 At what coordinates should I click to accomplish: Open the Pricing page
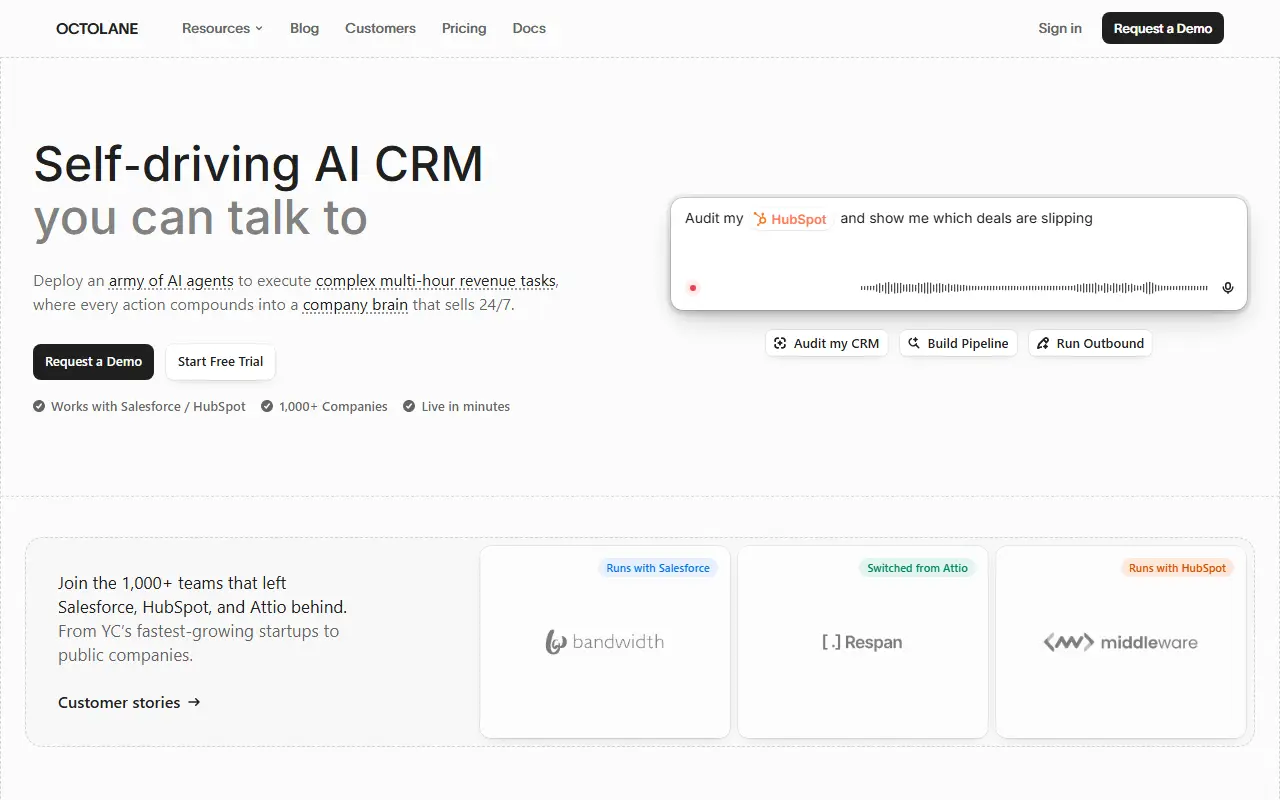click(x=464, y=28)
